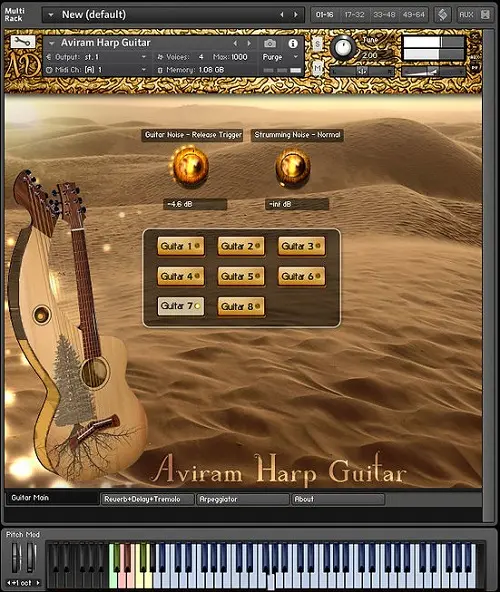
Task: Shift keyboard octave down with left arrow
Action: point(9,583)
